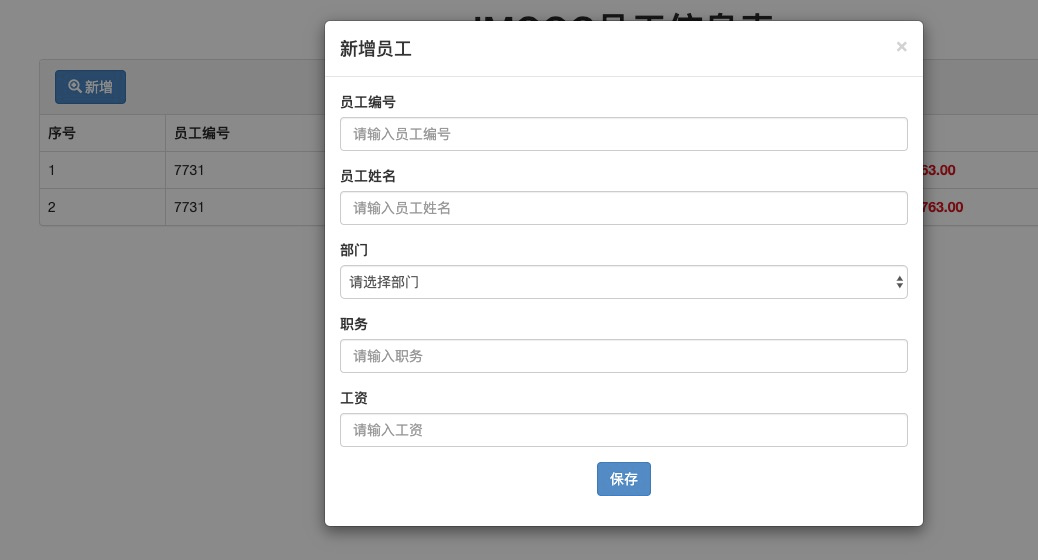This screenshot has width=1038, height=560.
Task: Click the row number 2 cell
Action: (x=52, y=207)
